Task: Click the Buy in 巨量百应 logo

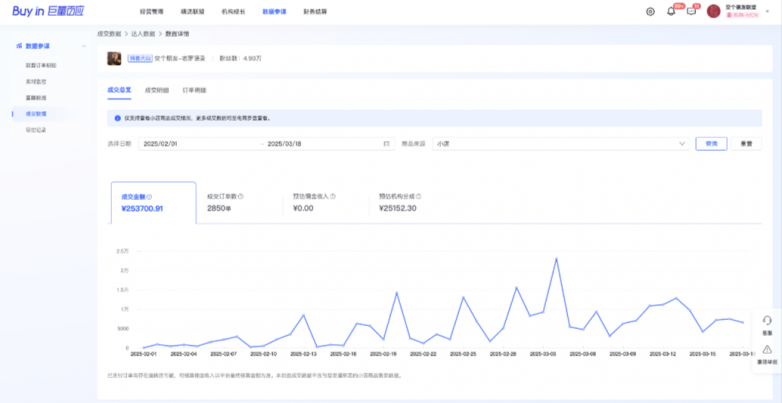Action: pyautogui.click(x=48, y=11)
